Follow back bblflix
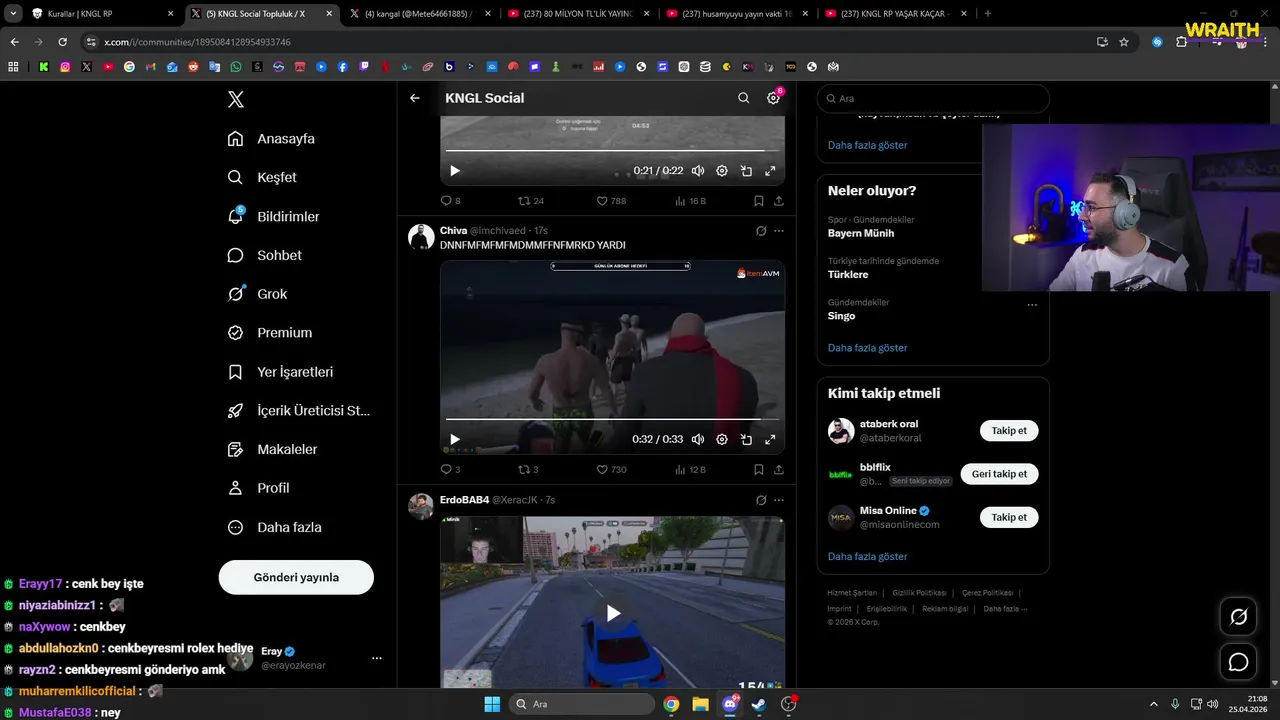The image size is (1280, 720). (999, 474)
